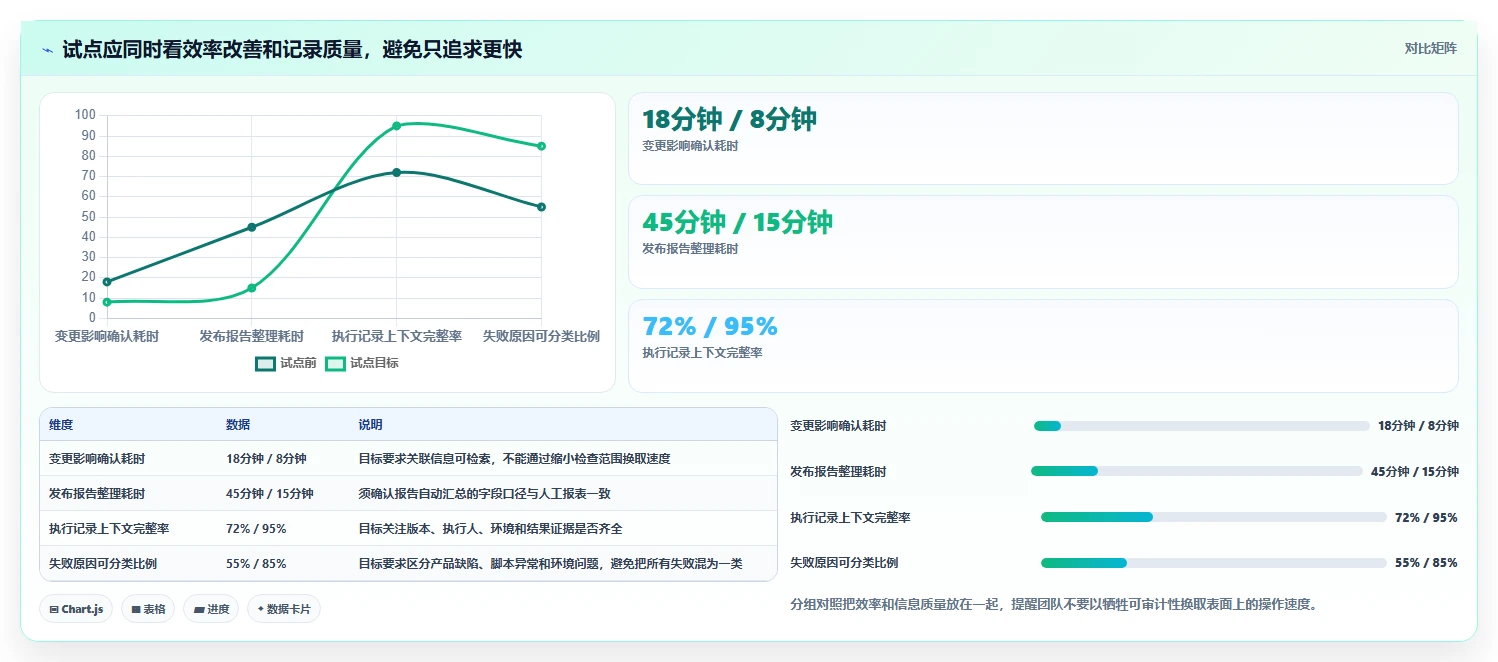Image resolution: width=1498 pixels, height=662 pixels.
Task: Toggle the 试点目标 legend swatch
Action: (x=335, y=364)
